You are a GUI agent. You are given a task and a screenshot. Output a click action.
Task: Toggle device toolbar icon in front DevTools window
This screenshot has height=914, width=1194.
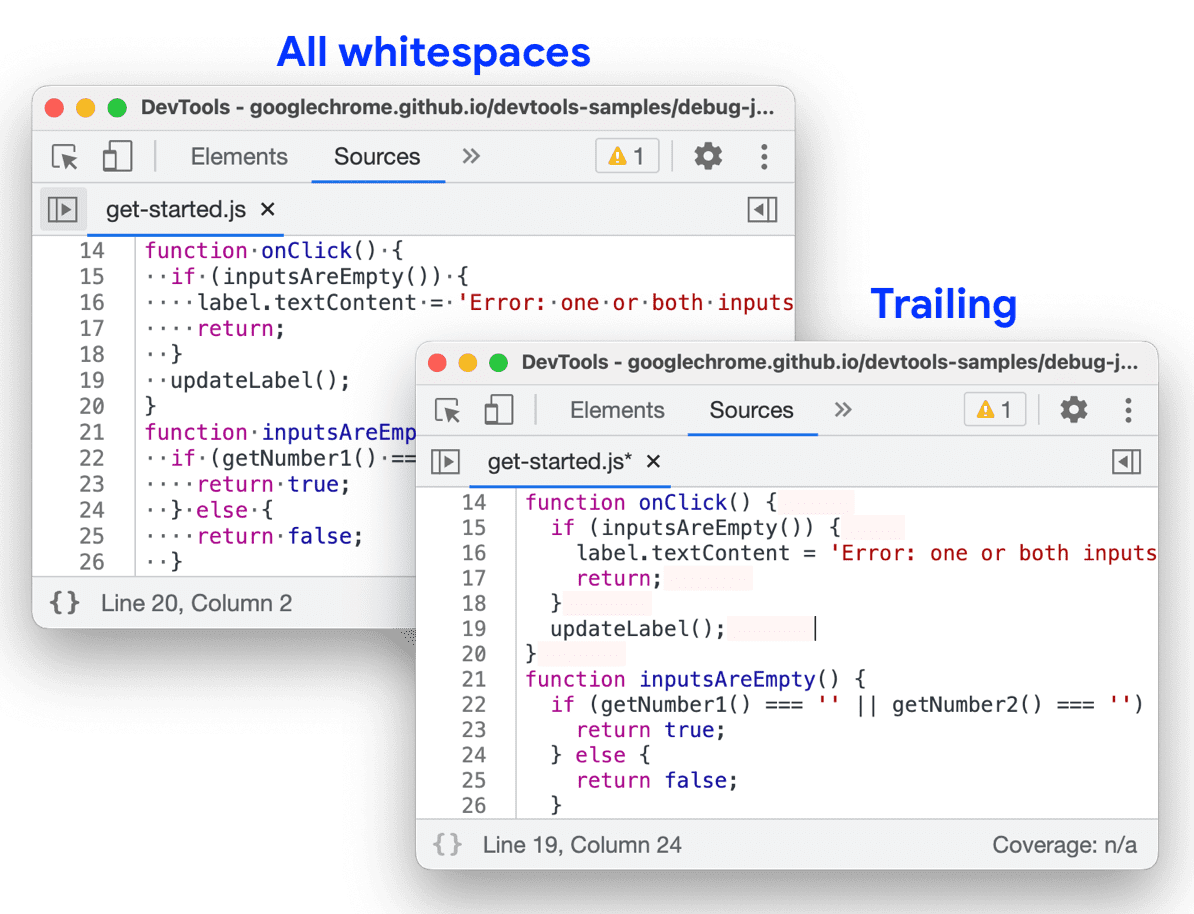[498, 410]
